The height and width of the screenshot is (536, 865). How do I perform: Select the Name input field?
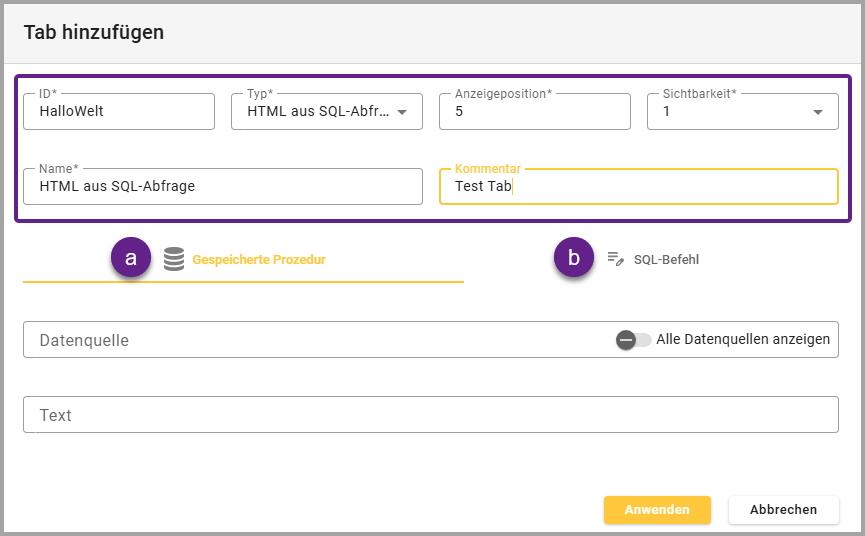coord(222,186)
